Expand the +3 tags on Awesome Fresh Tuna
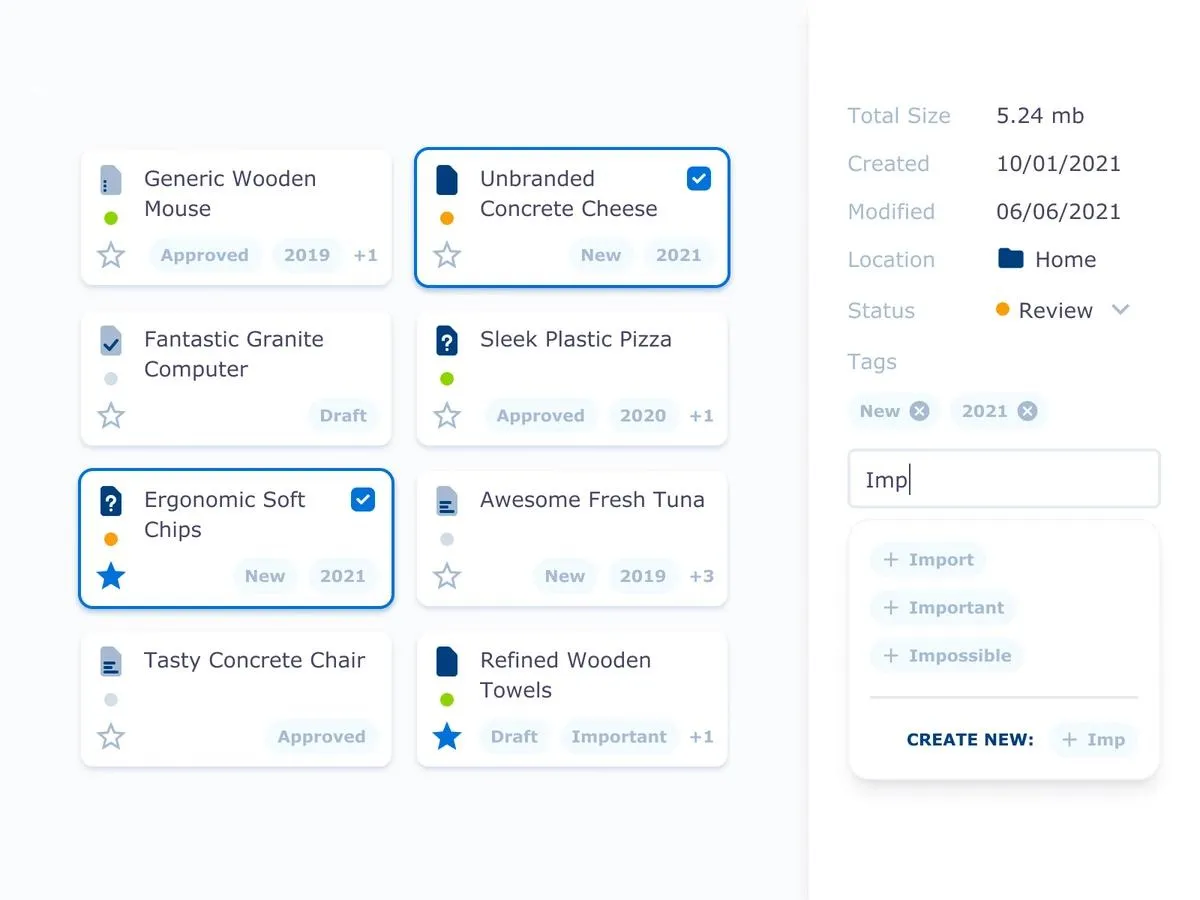This screenshot has height=900, width=1200. pos(701,576)
